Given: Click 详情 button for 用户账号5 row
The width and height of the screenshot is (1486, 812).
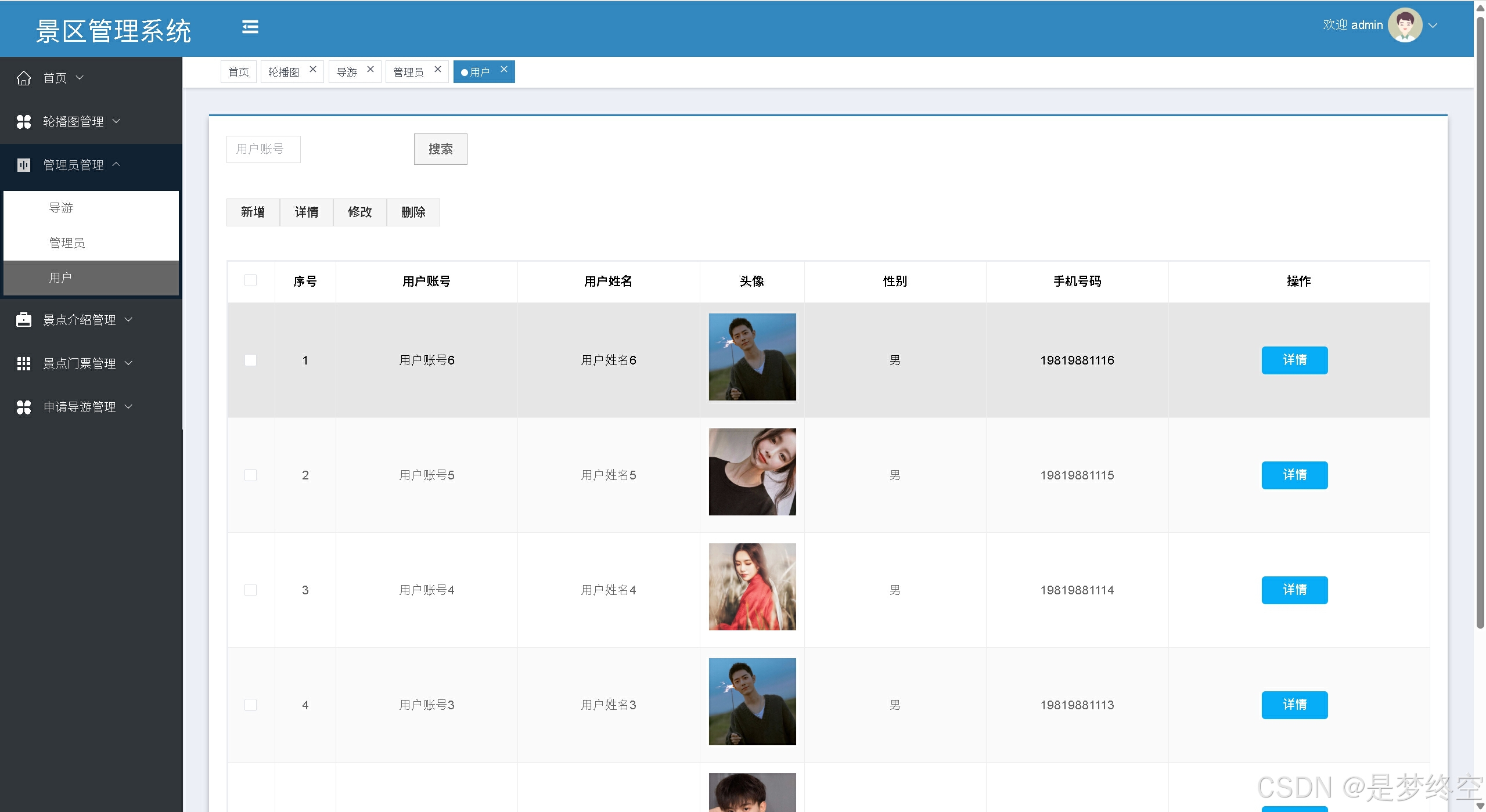Looking at the screenshot, I should pyautogui.click(x=1294, y=475).
